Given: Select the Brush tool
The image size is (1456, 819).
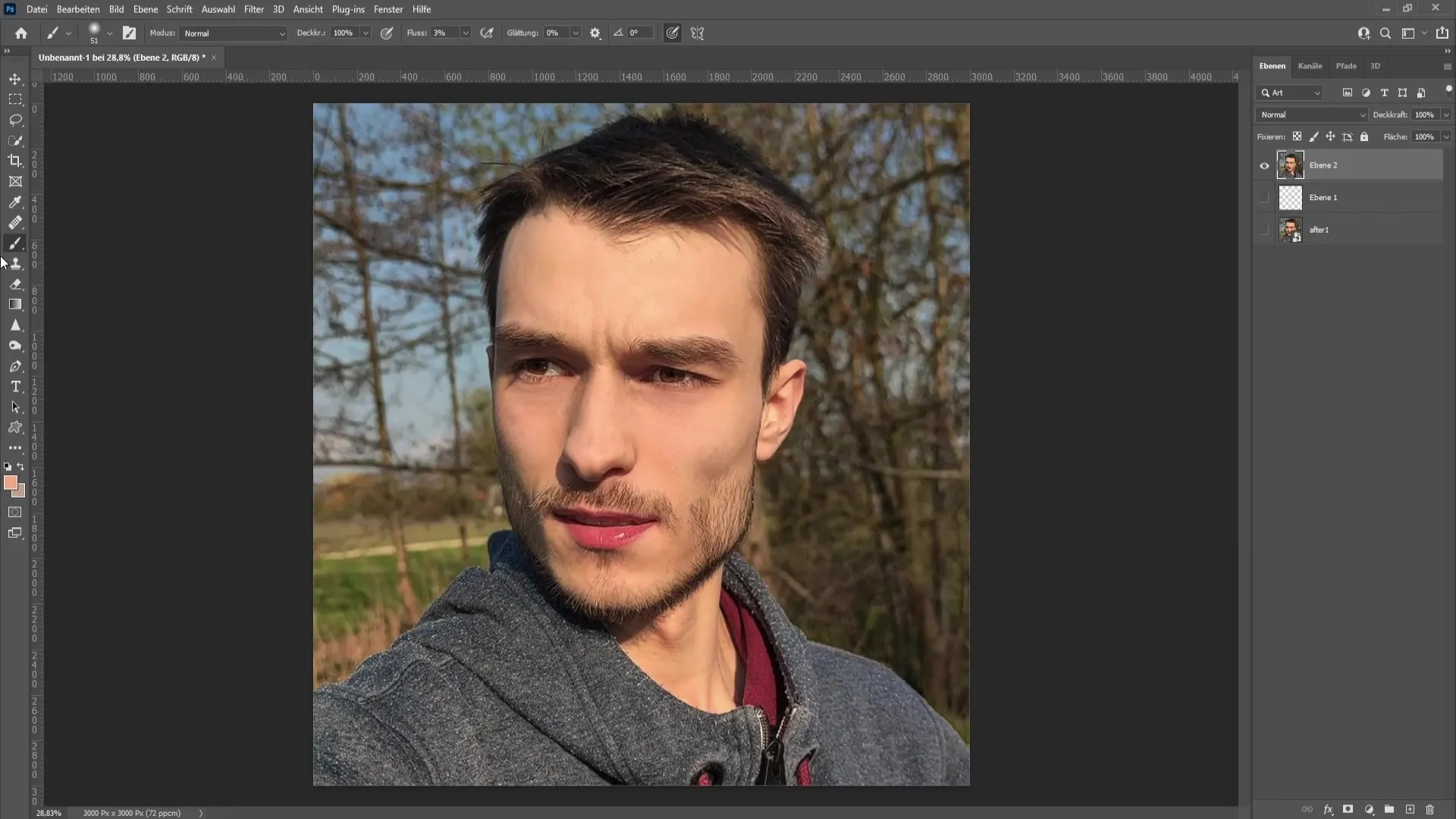Looking at the screenshot, I should [15, 243].
